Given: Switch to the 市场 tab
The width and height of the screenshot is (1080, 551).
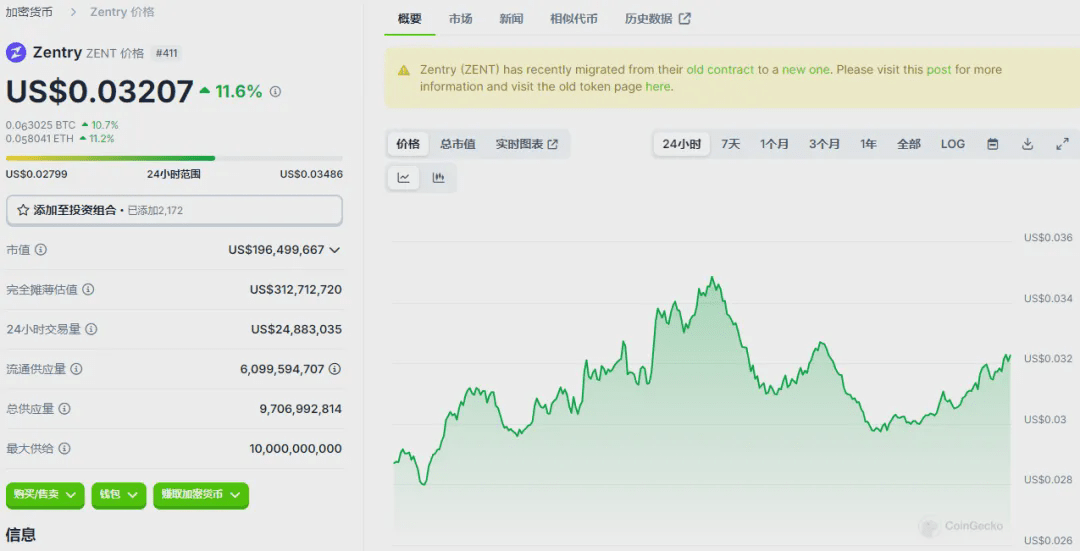Looking at the screenshot, I should click(461, 19).
